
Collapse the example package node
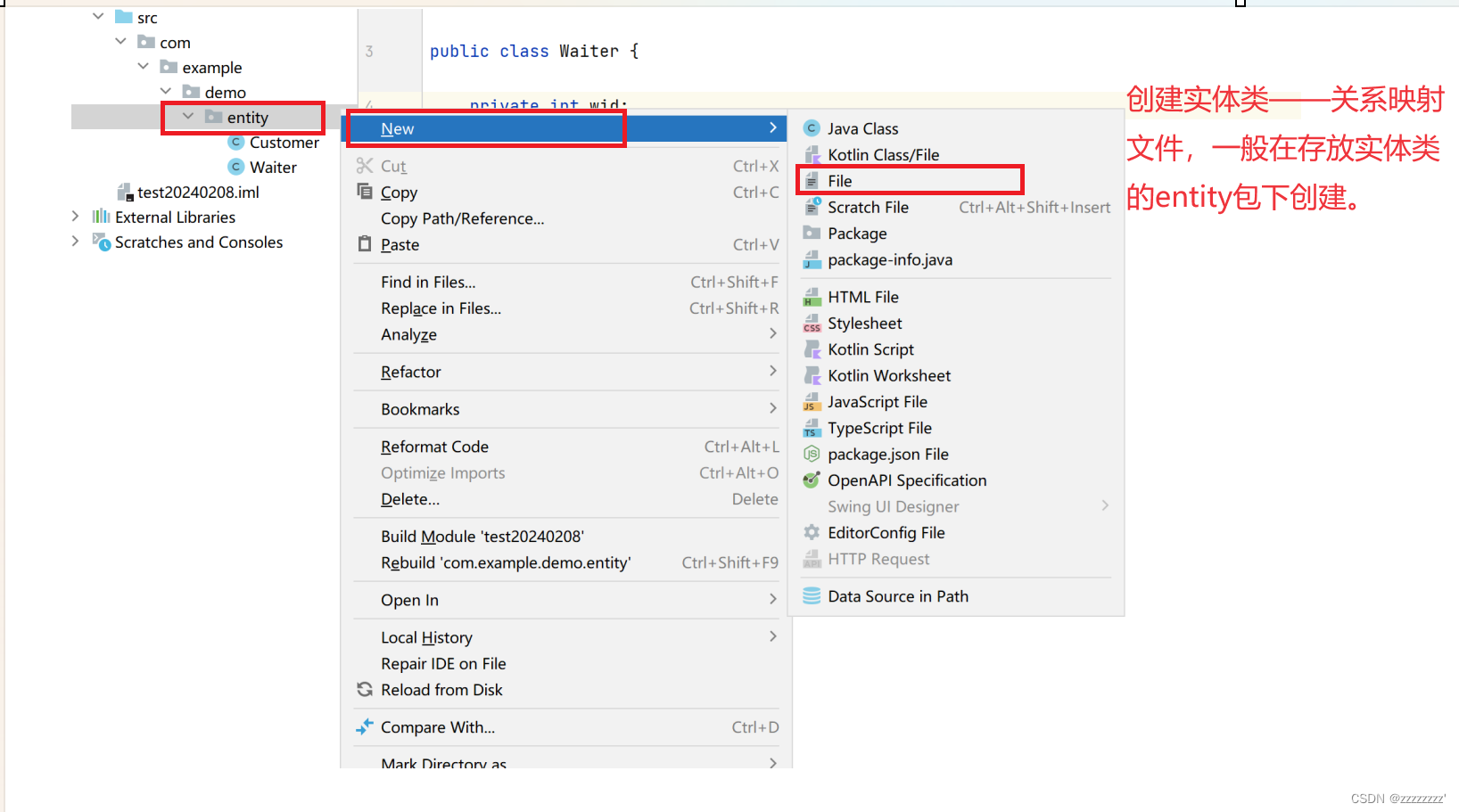pos(143,66)
